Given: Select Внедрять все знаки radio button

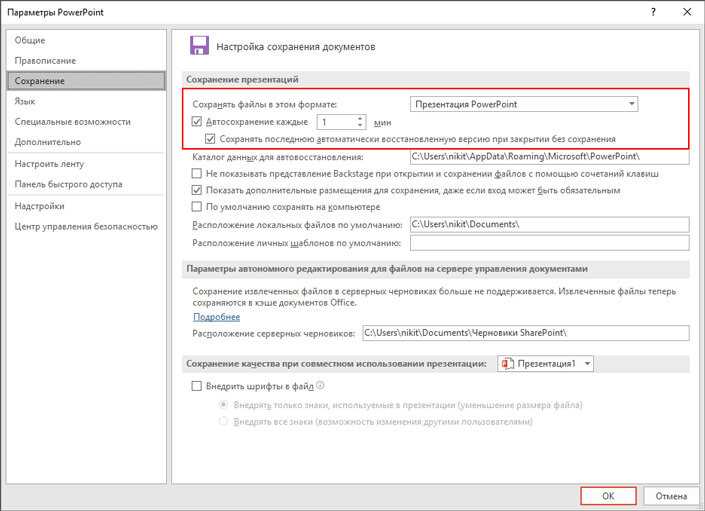Looking at the screenshot, I should pyautogui.click(x=223, y=422).
